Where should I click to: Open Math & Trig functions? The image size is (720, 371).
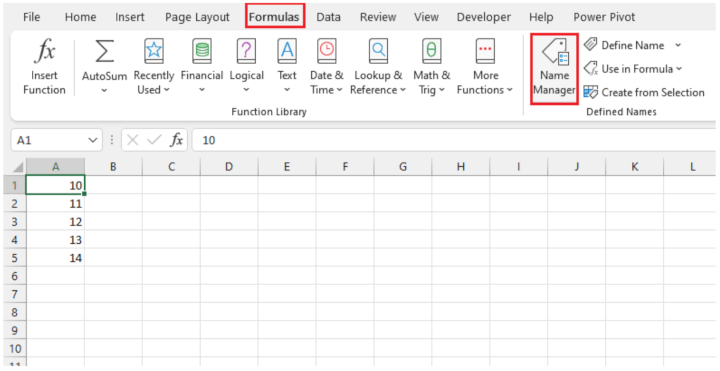(432, 67)
